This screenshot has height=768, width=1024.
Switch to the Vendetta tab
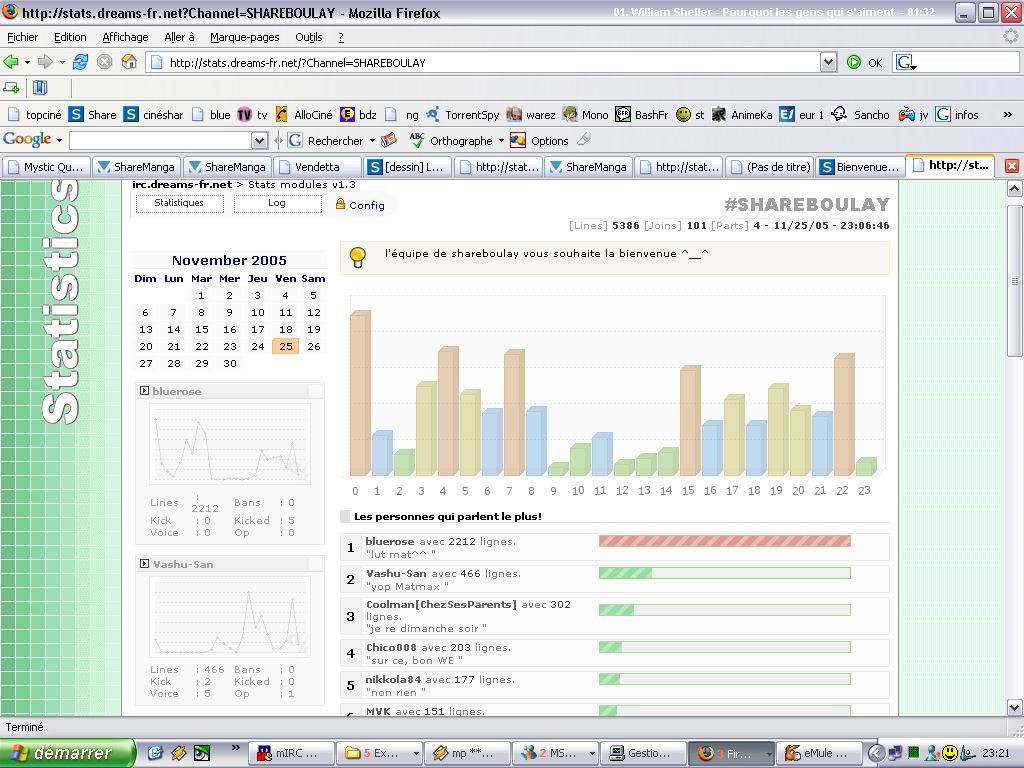[317, 167]
